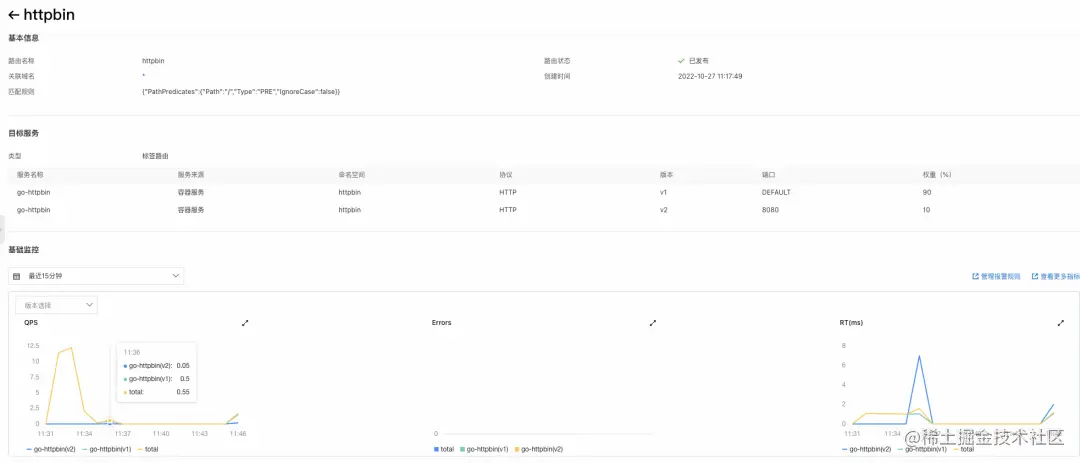Toggle go-httpbin(v2) series in Errors legend
Screen dimensions: 1080x463
[x=538, y=449]
